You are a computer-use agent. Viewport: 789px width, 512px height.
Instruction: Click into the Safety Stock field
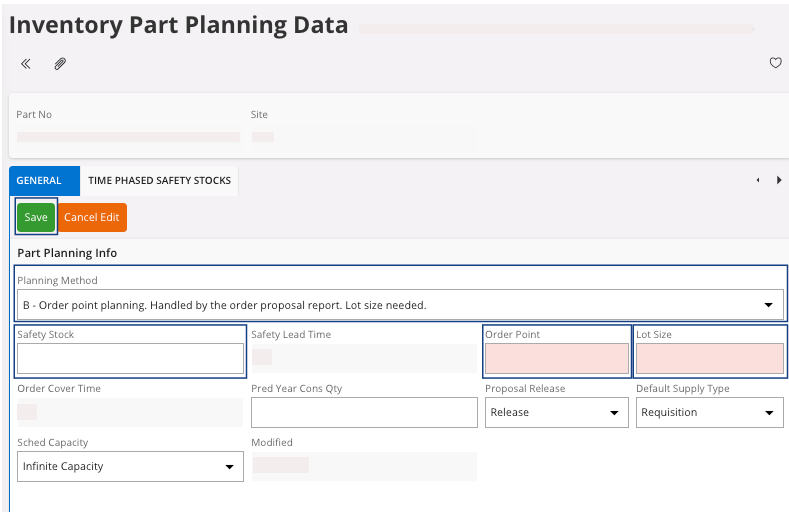point(130,358)
